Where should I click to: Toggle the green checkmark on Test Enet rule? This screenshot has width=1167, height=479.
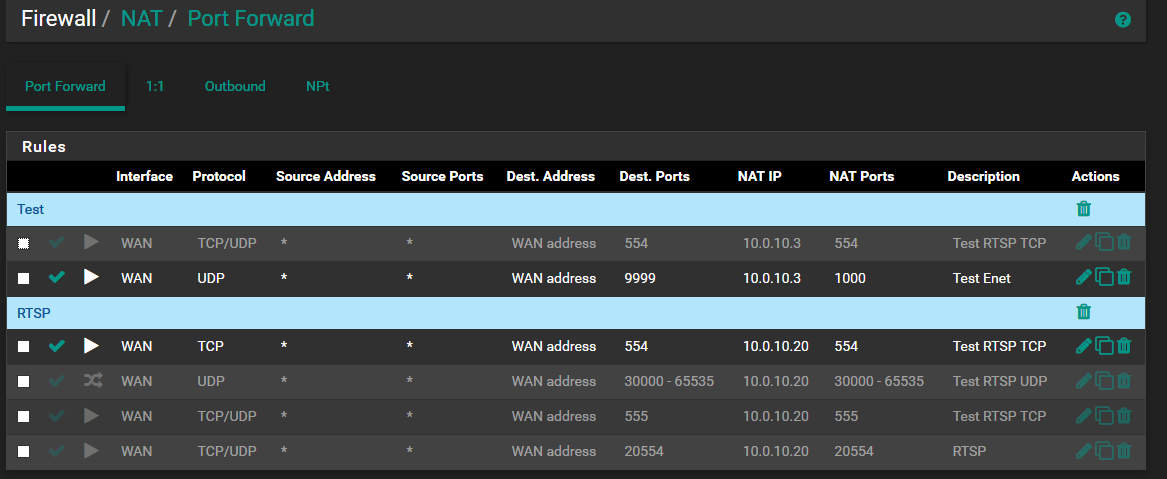tap(57, 277)
